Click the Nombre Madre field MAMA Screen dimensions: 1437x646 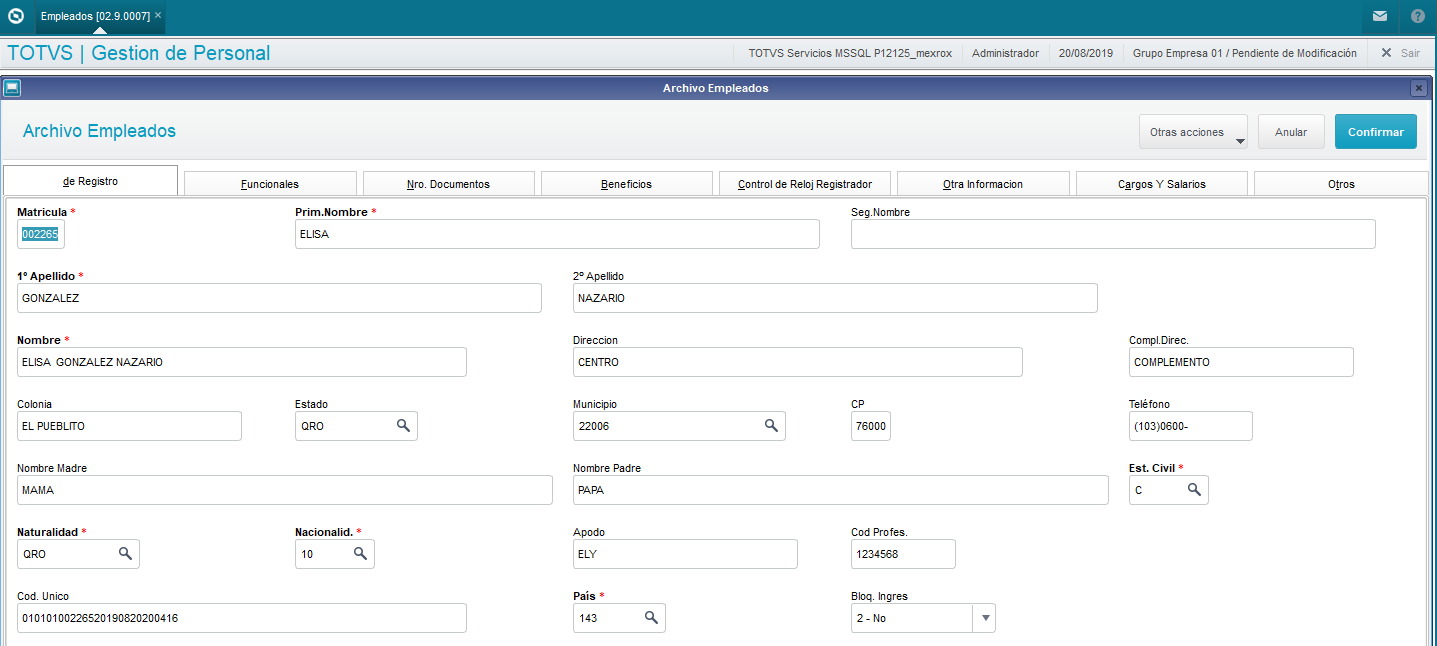click(x=285, y=490)
